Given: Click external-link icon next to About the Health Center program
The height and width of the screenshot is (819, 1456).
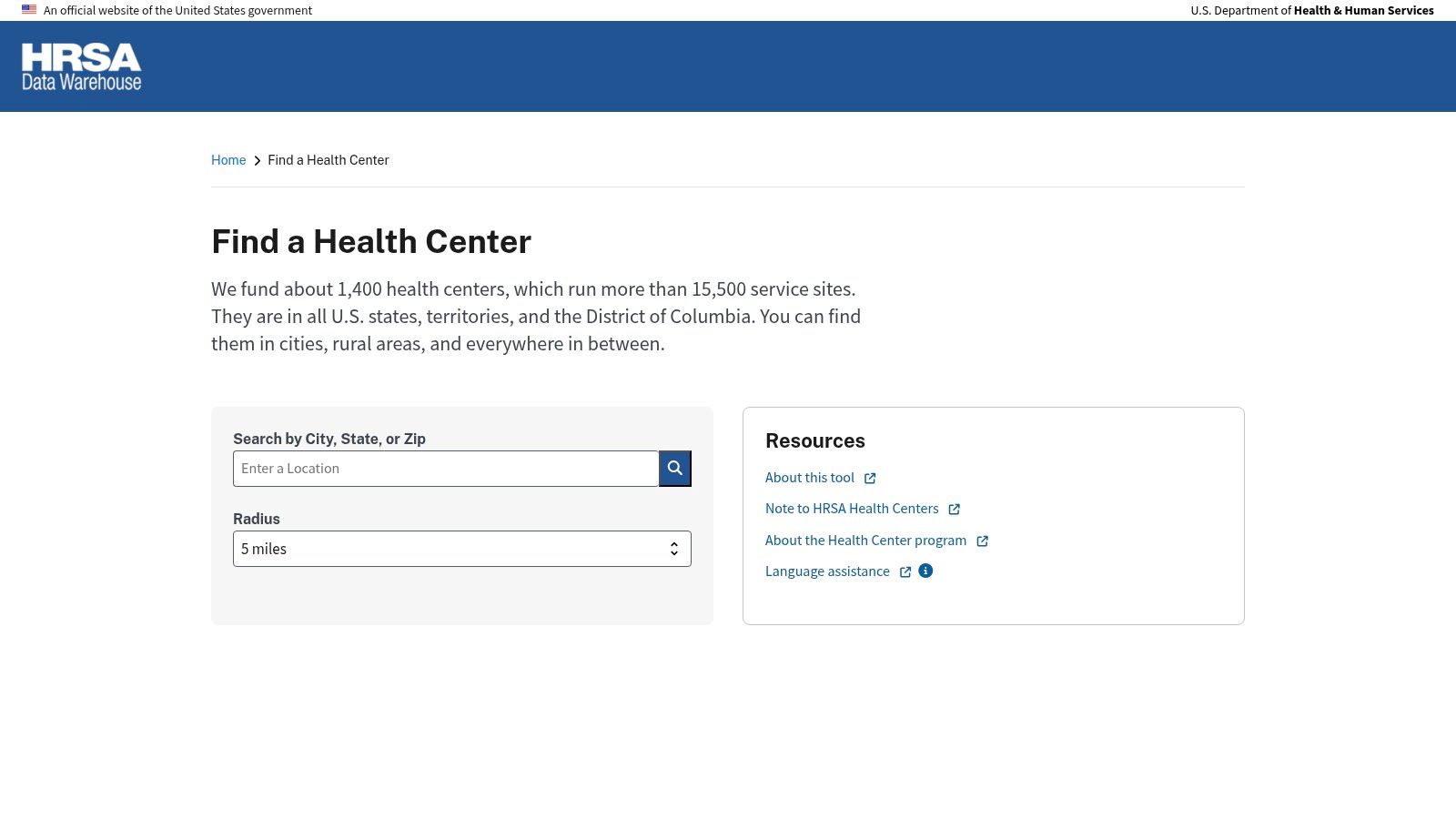Looking at the screenshot, I should (982, 541).
